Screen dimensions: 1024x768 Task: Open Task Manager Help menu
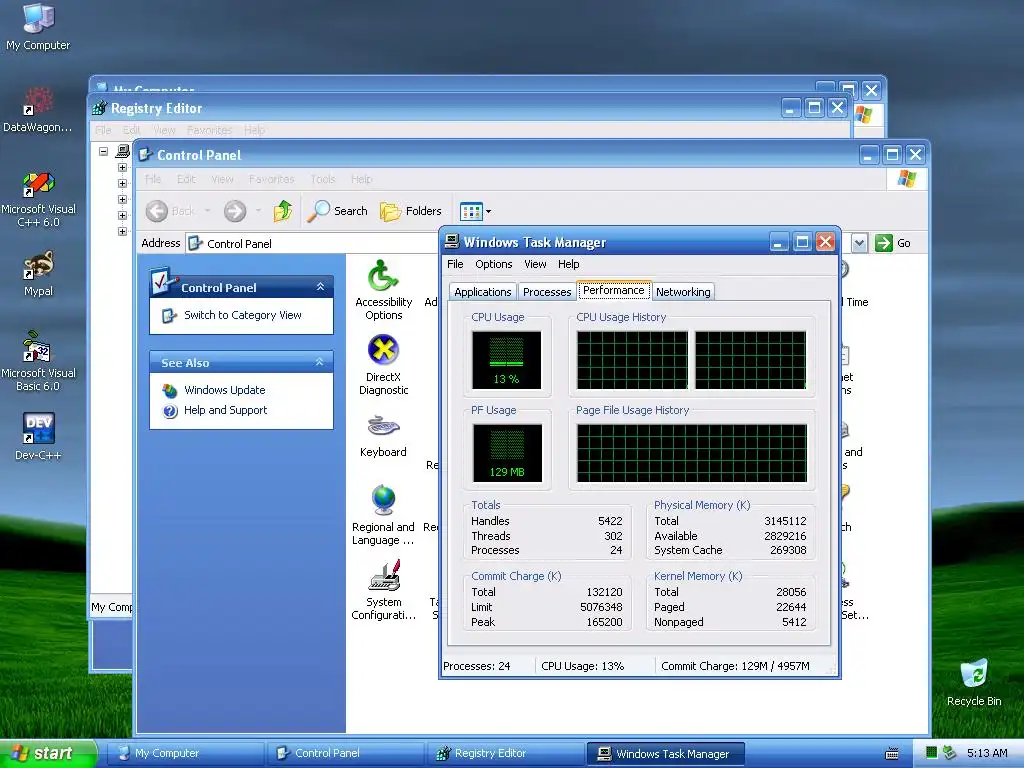click(568, 264)
